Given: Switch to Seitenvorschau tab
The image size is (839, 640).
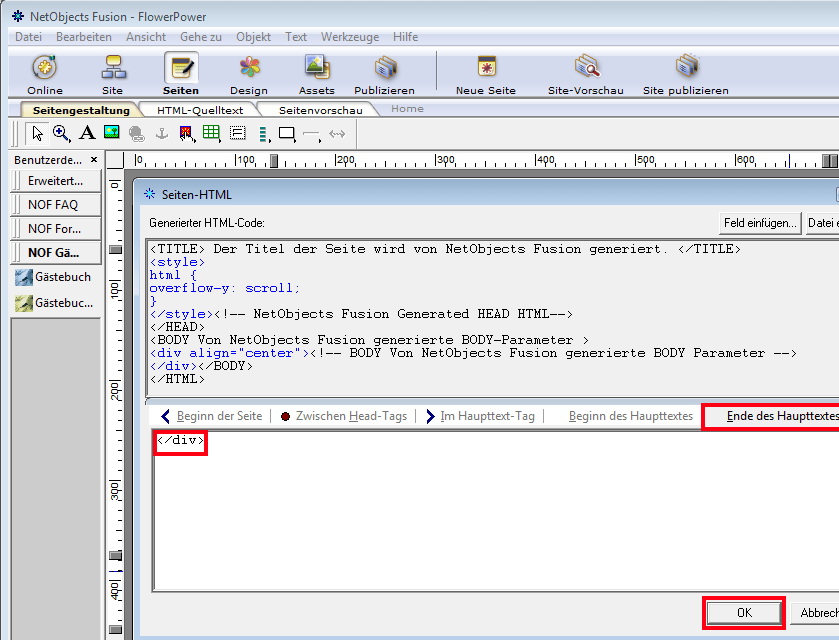Looking at the screenshot, I should [x=321, y=110].
